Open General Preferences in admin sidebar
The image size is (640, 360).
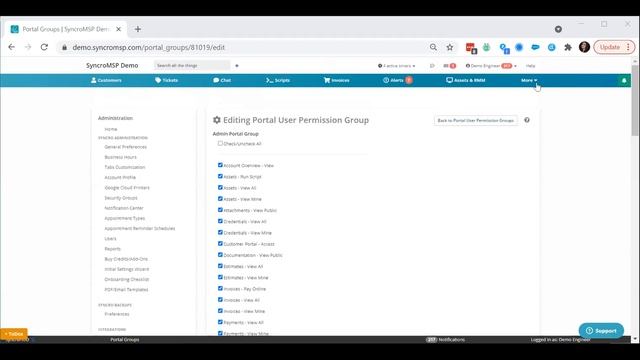point(125,147)
